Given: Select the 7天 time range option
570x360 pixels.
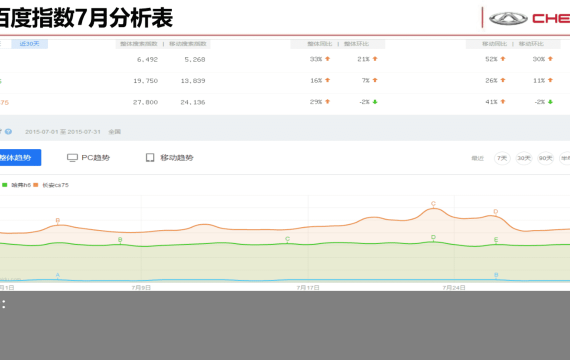Looking at the screenshot, I should (502, 158).
